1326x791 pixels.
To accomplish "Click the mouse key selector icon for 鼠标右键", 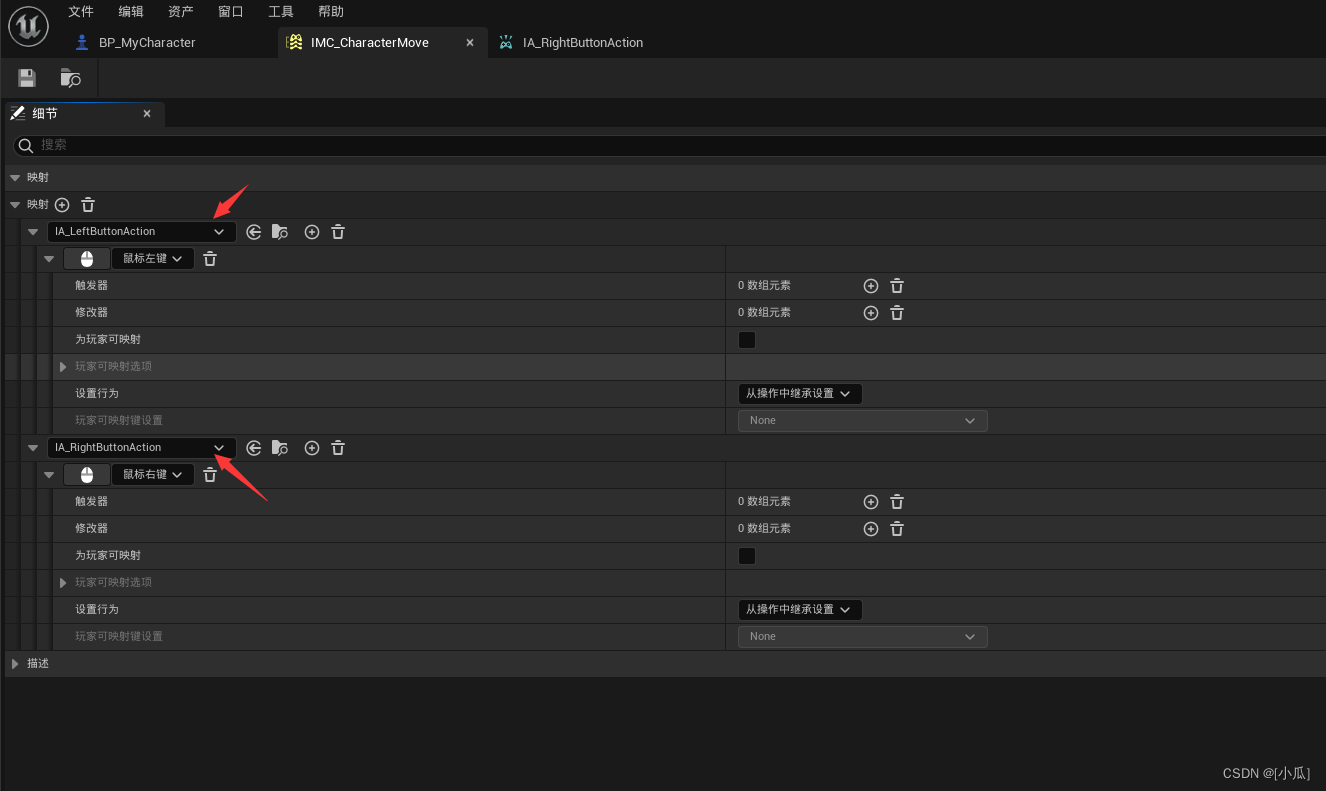I will (86, 475).
